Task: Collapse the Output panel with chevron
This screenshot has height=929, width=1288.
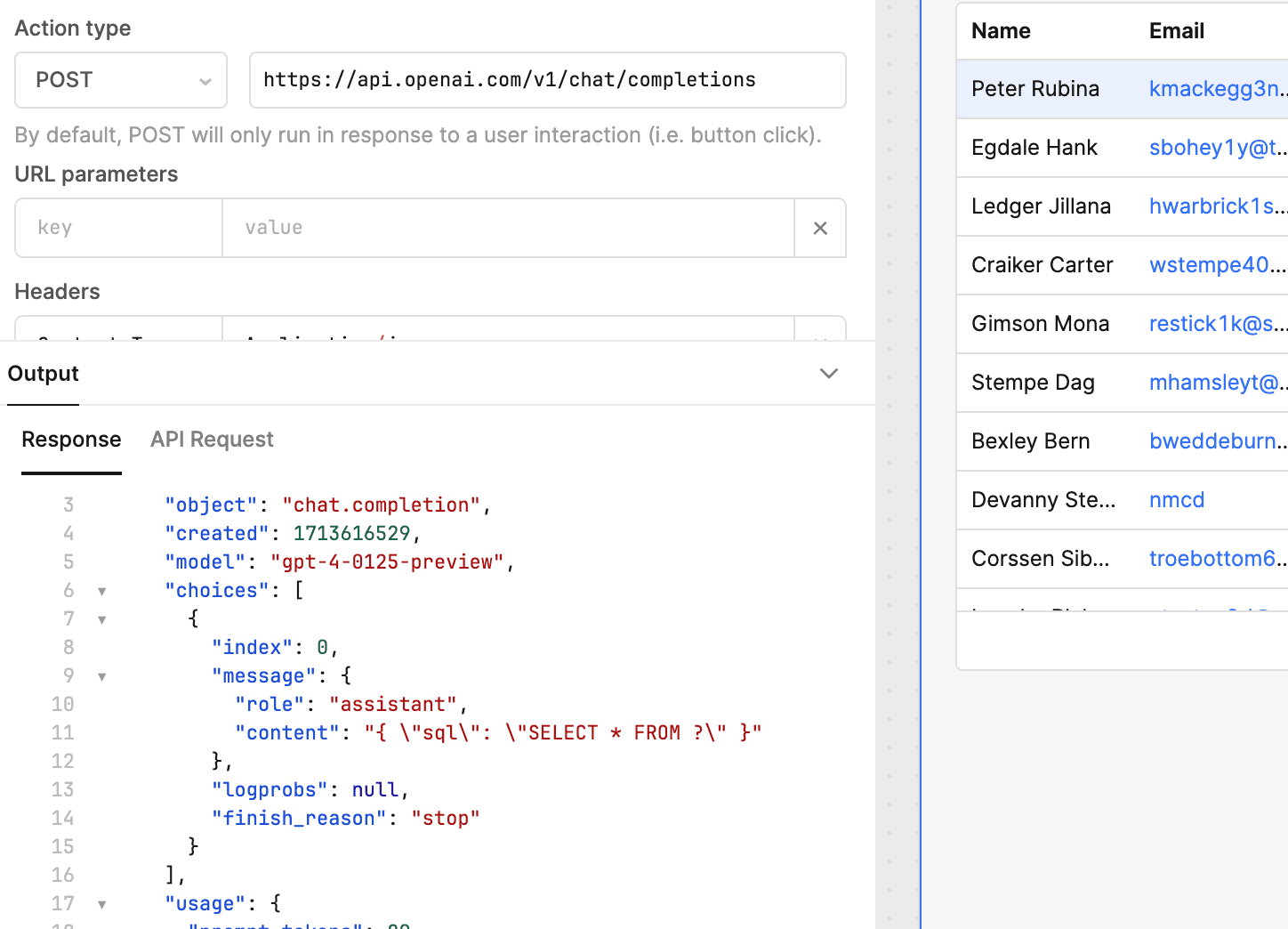Action: (x=828, y=374)
